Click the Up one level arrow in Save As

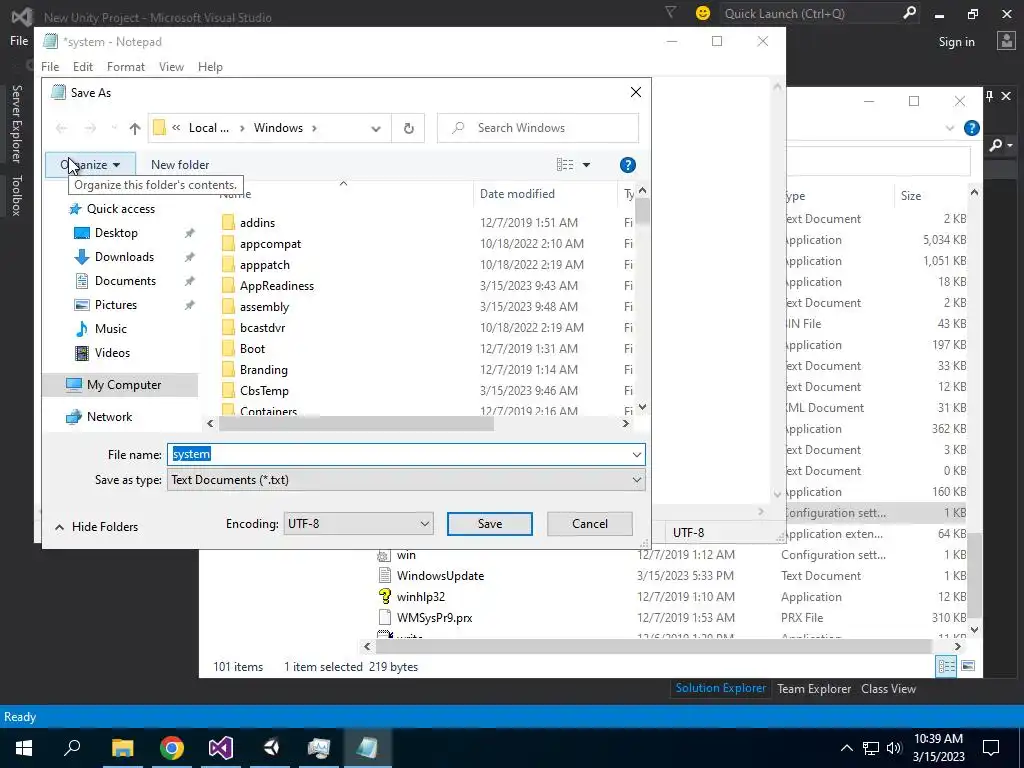tap(135, 129)
